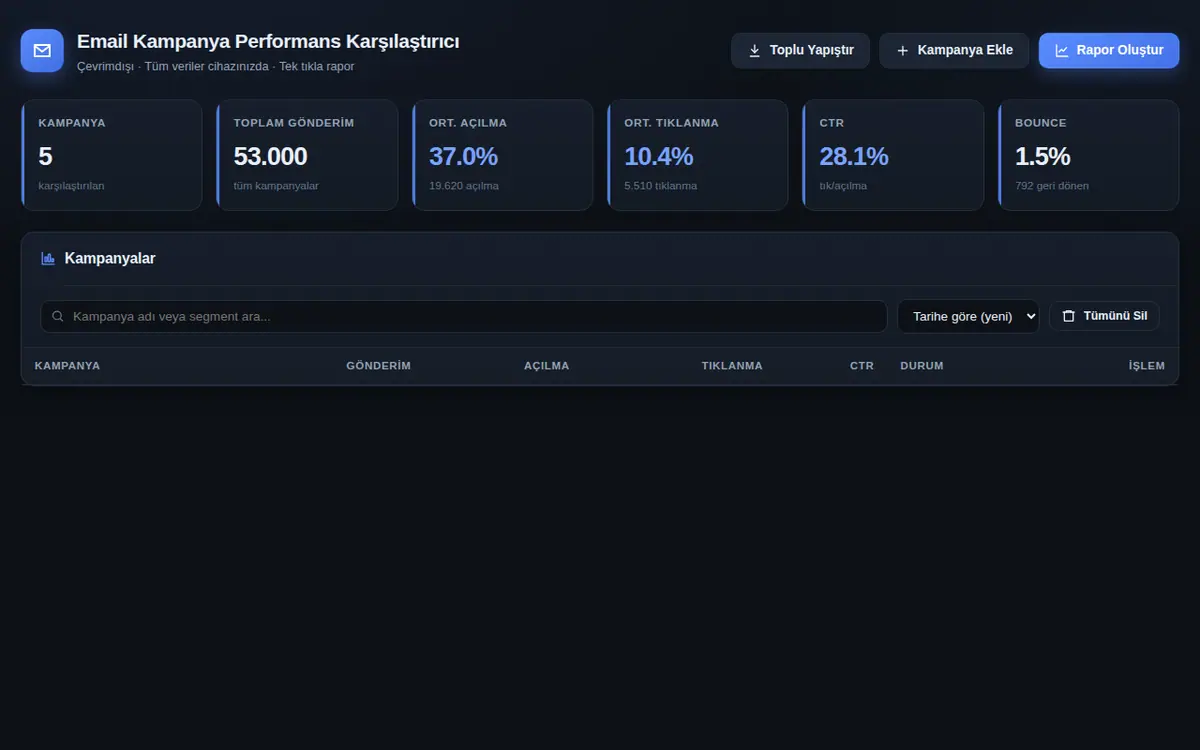Screen dimensions: 1200x750
Task: Open the Tarihe göre (yeni) sort dropdown
Action: (968, 317)
